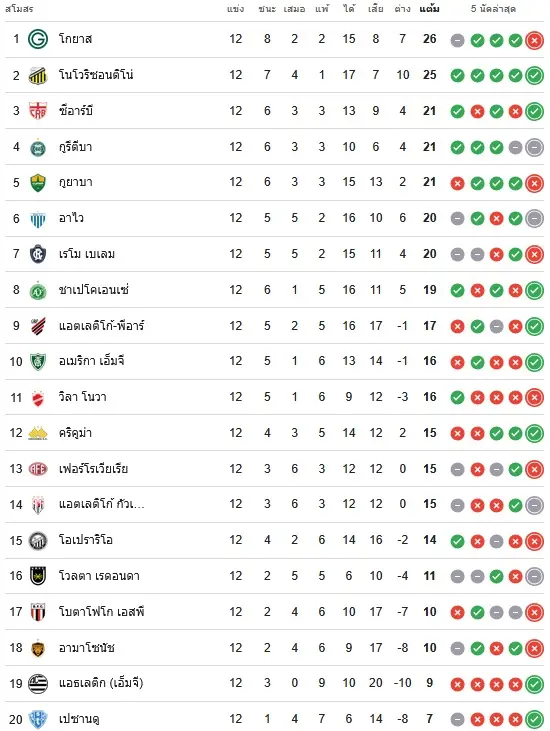Image resolution: width=550 pixels, height=731 pixels.
Task: Select the Avaí striped crest in row 6
Action: (38, 219)
